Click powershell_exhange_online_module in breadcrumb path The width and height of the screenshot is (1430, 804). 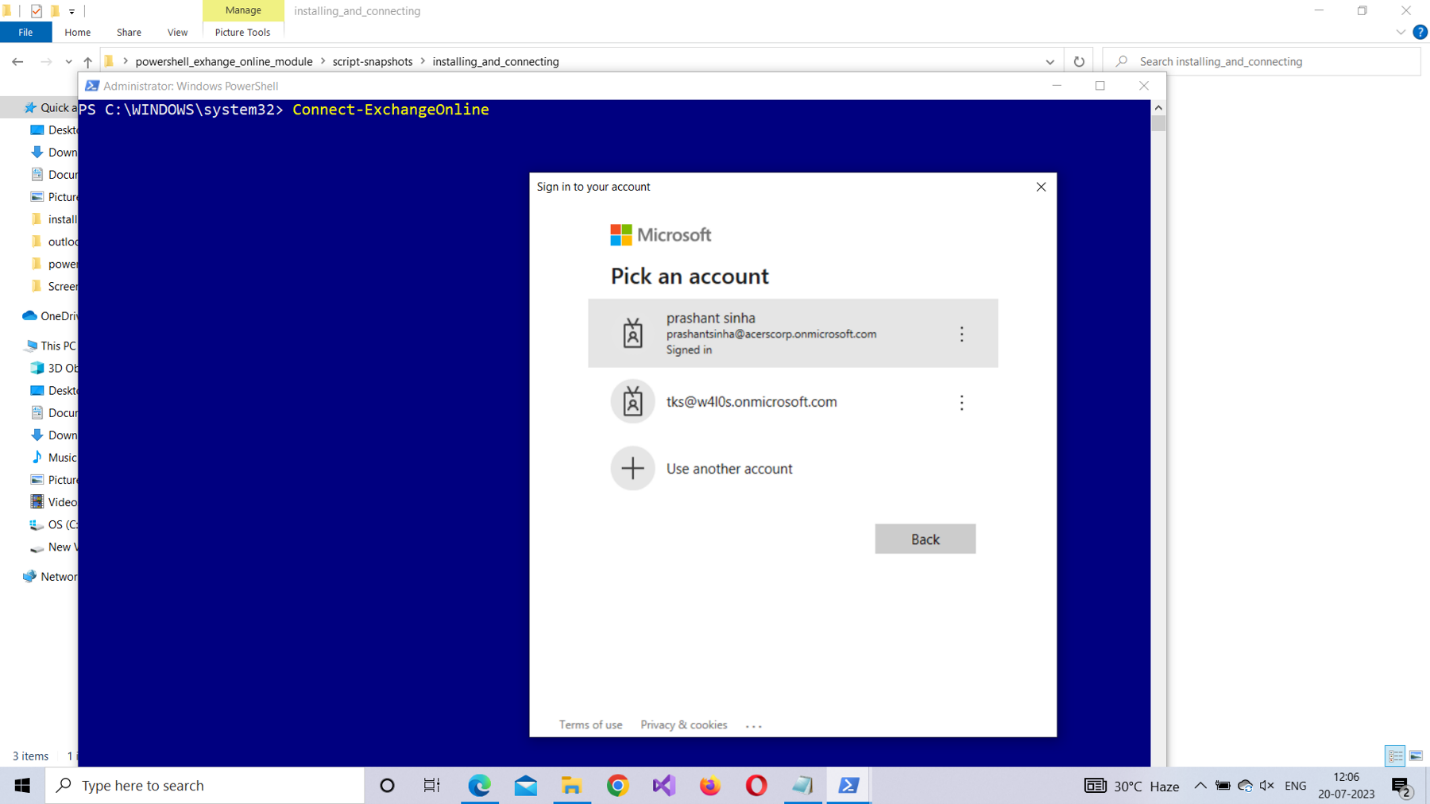click(x=224, y=61)
